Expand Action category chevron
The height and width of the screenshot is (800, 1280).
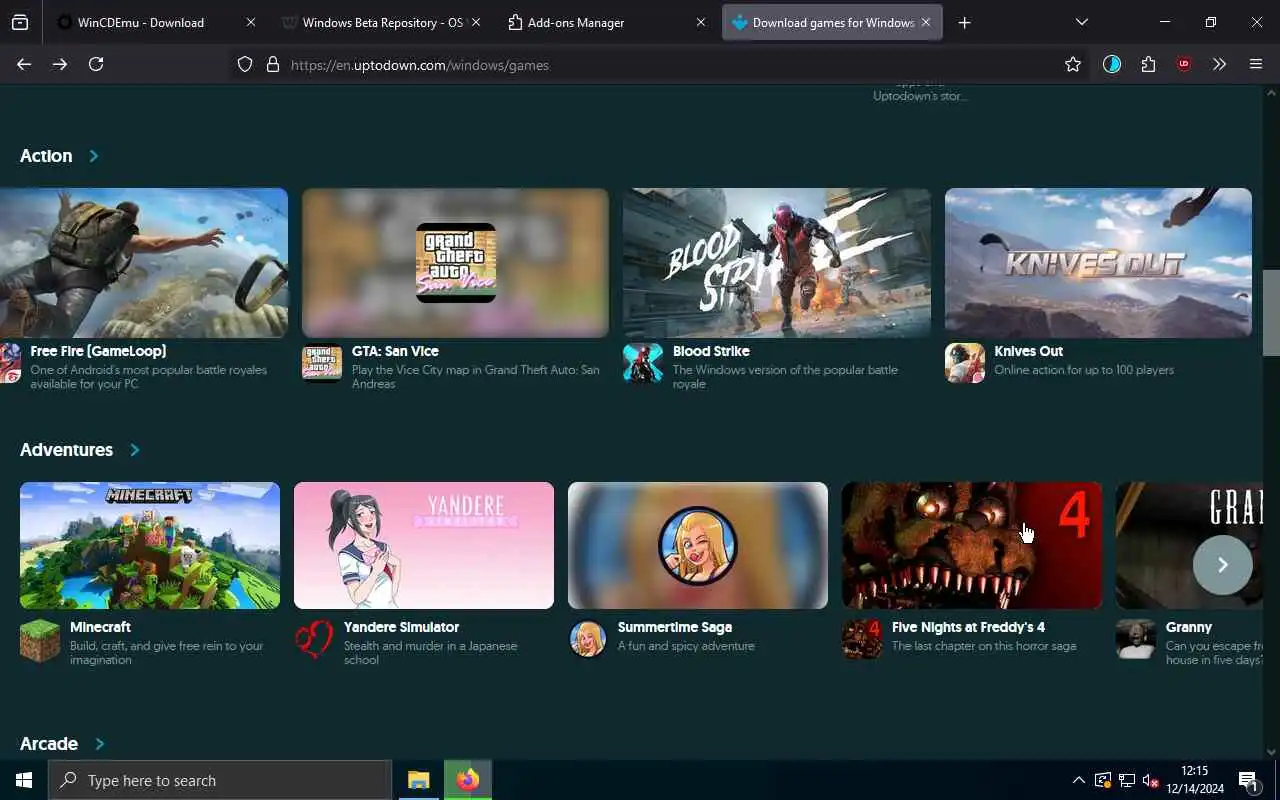(x=94, y=156)
